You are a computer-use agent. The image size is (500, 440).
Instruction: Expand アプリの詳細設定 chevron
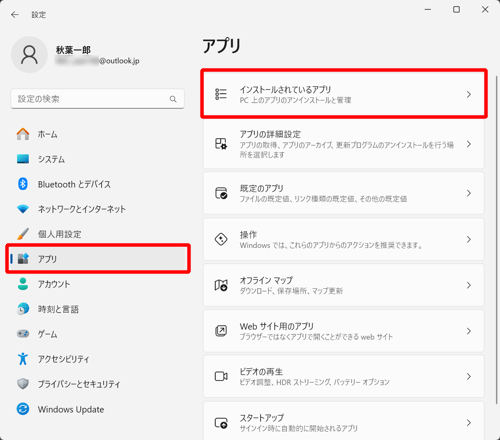click(x=469, y=144)
